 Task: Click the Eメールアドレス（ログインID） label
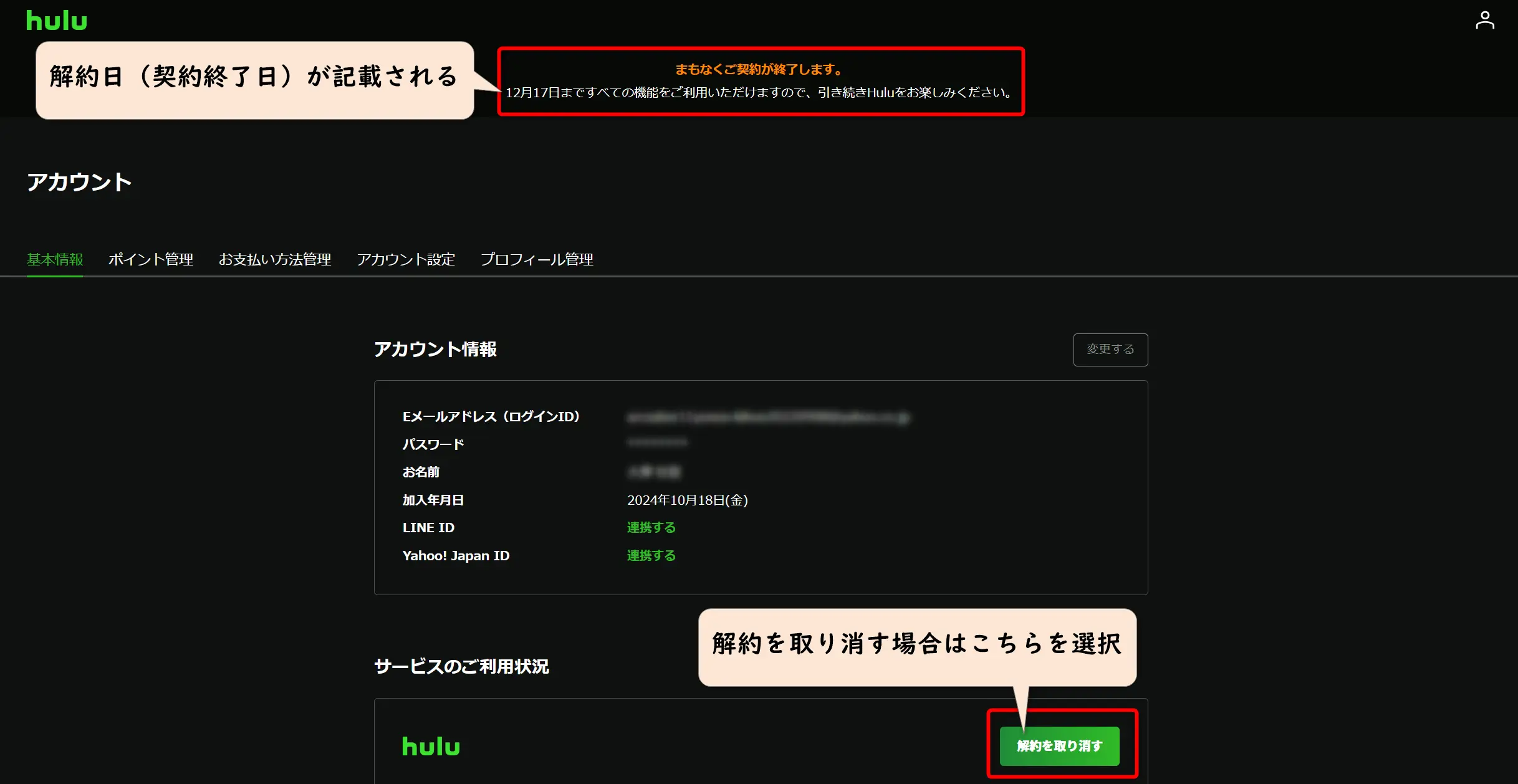491,416
